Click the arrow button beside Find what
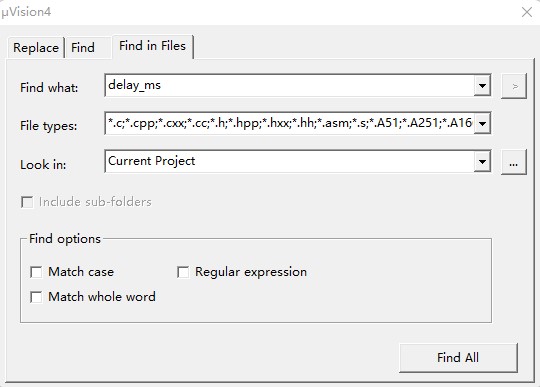Viewport: 540px width, 387px height. [x=513, y=86]
